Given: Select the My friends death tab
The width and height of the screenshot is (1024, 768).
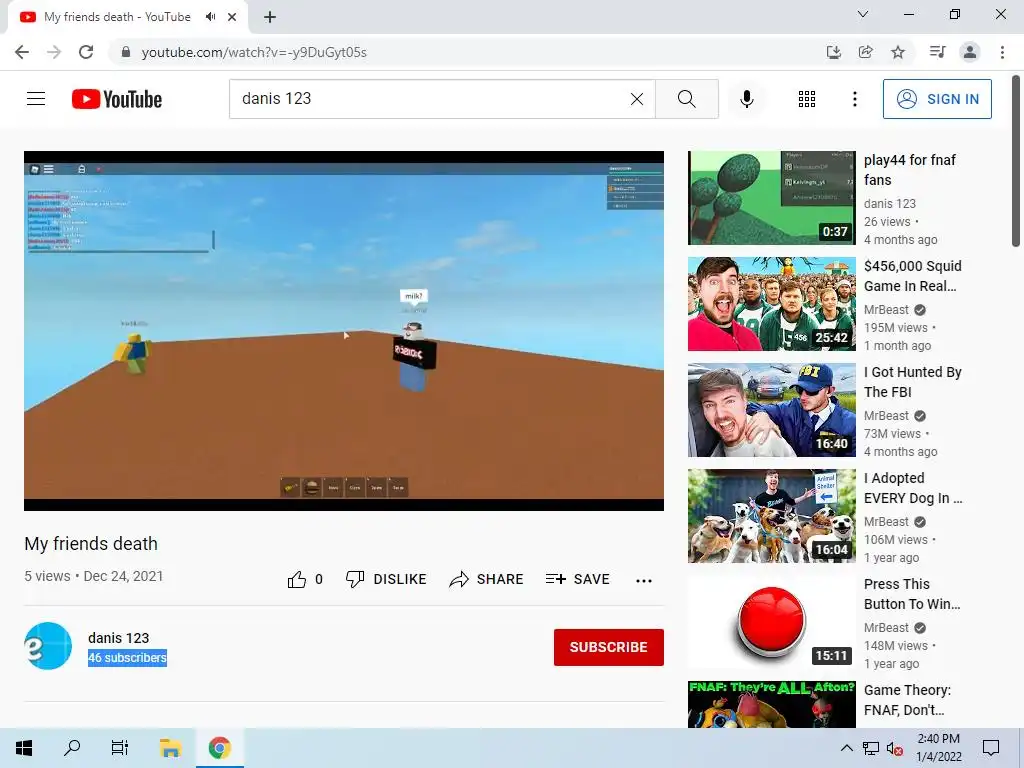Looking at the screenshot, I should [x=118, y=17].
